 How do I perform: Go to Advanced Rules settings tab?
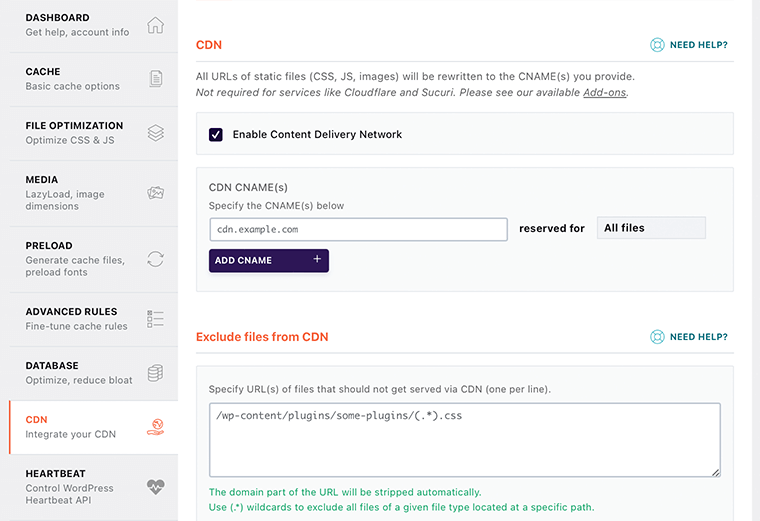[x=71, y=318]
